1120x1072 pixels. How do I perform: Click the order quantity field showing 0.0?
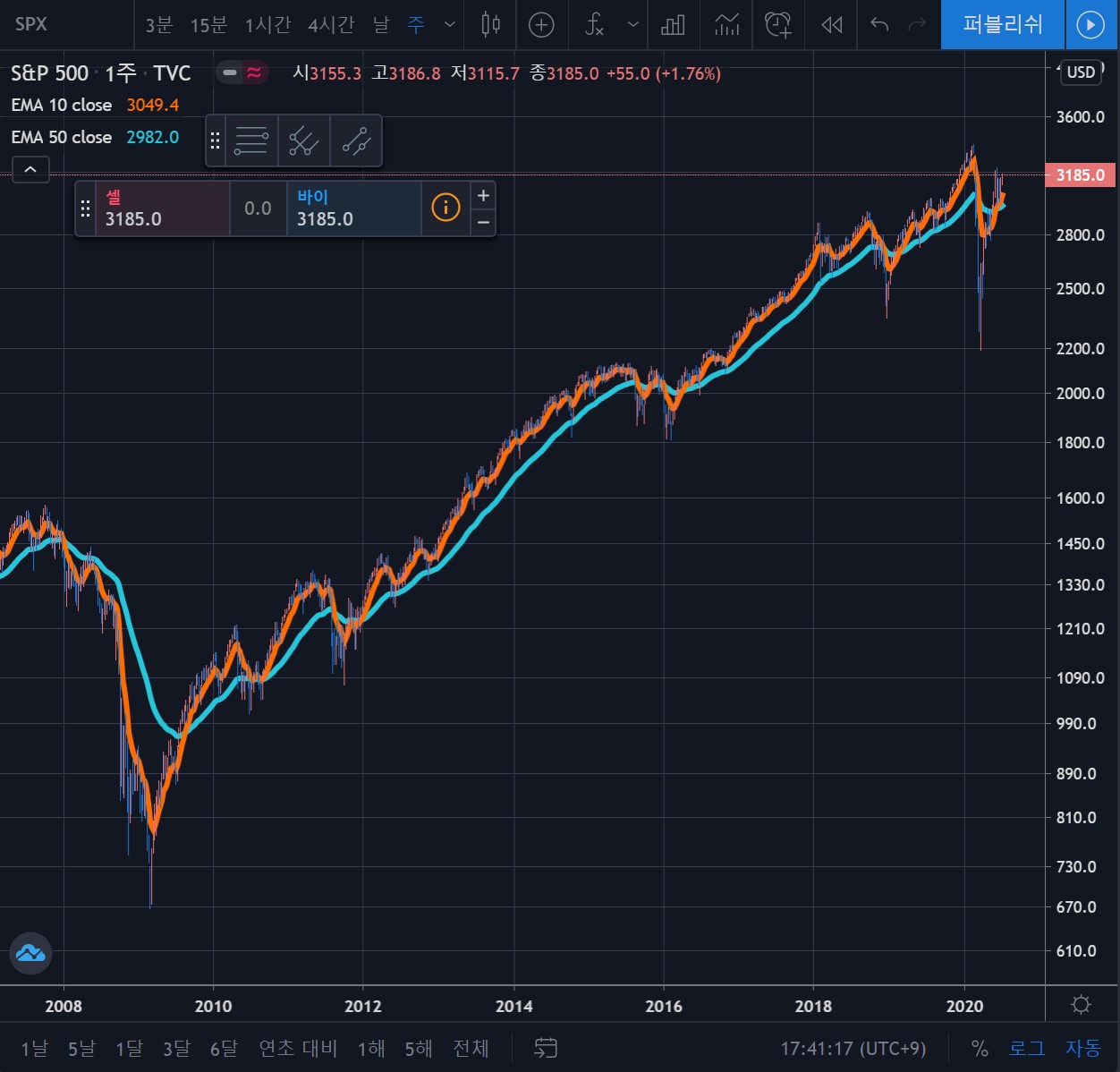point(258,208)
